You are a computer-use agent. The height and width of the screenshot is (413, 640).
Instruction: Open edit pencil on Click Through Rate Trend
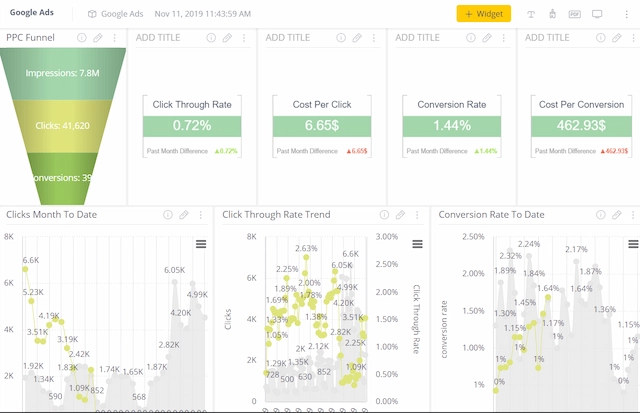(x=400, y=215)
